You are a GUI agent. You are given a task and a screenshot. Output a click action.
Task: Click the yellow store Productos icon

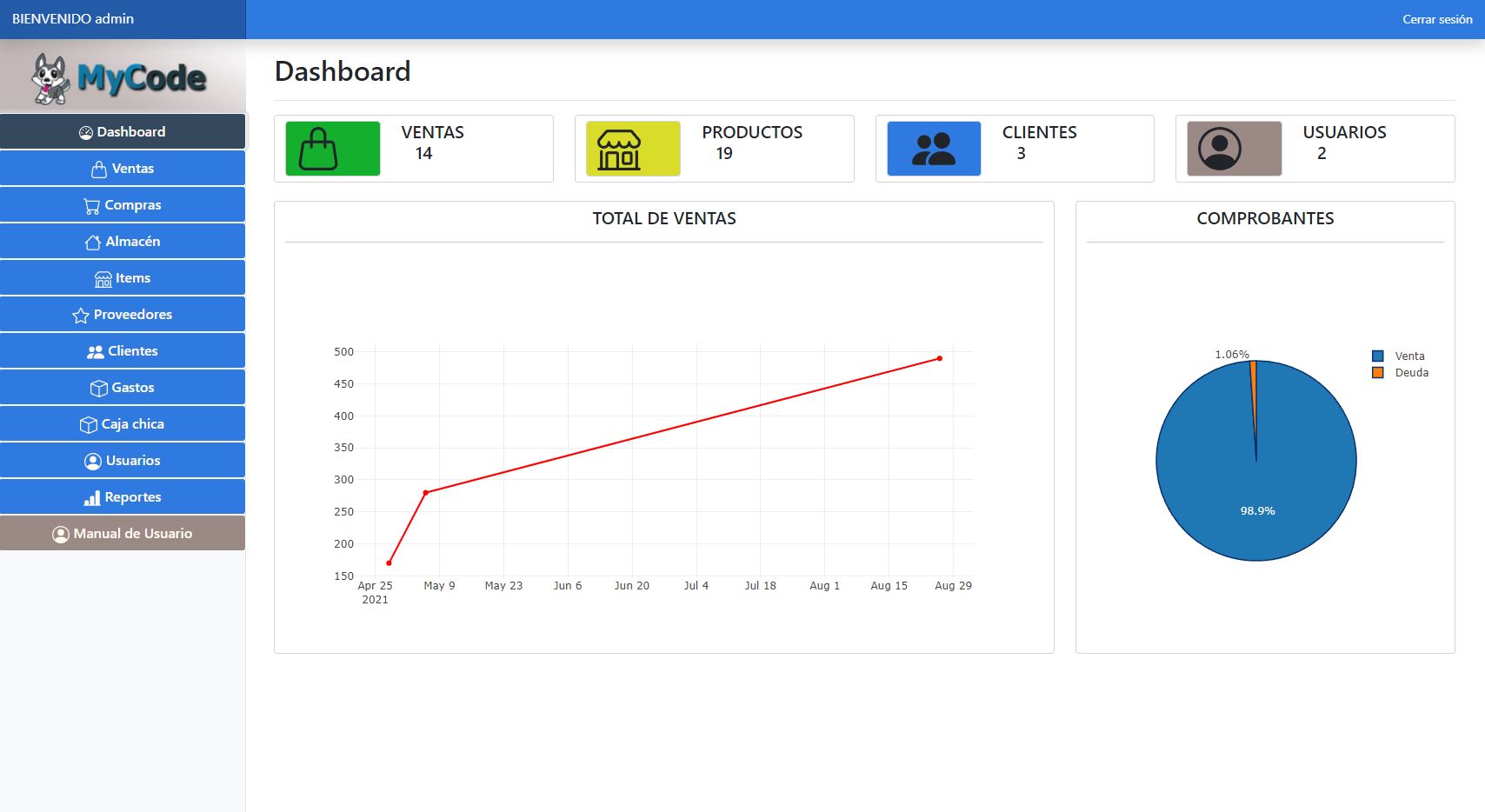(x=632, y=149)
